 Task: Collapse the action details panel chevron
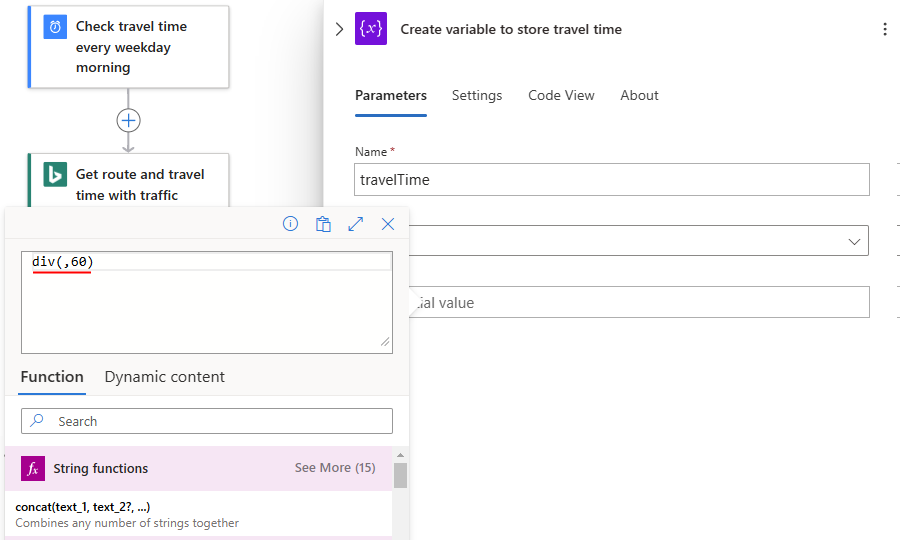pyautogui.click(x=339, y=29)
